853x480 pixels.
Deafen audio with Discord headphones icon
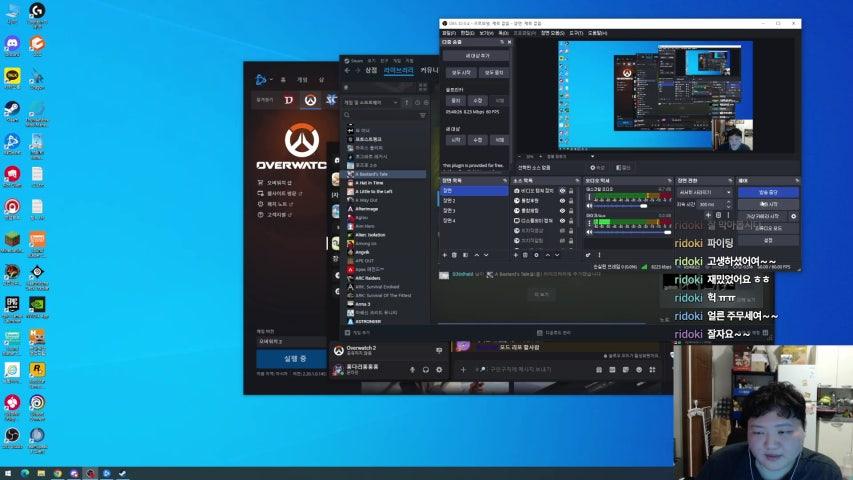click(426, 369)
